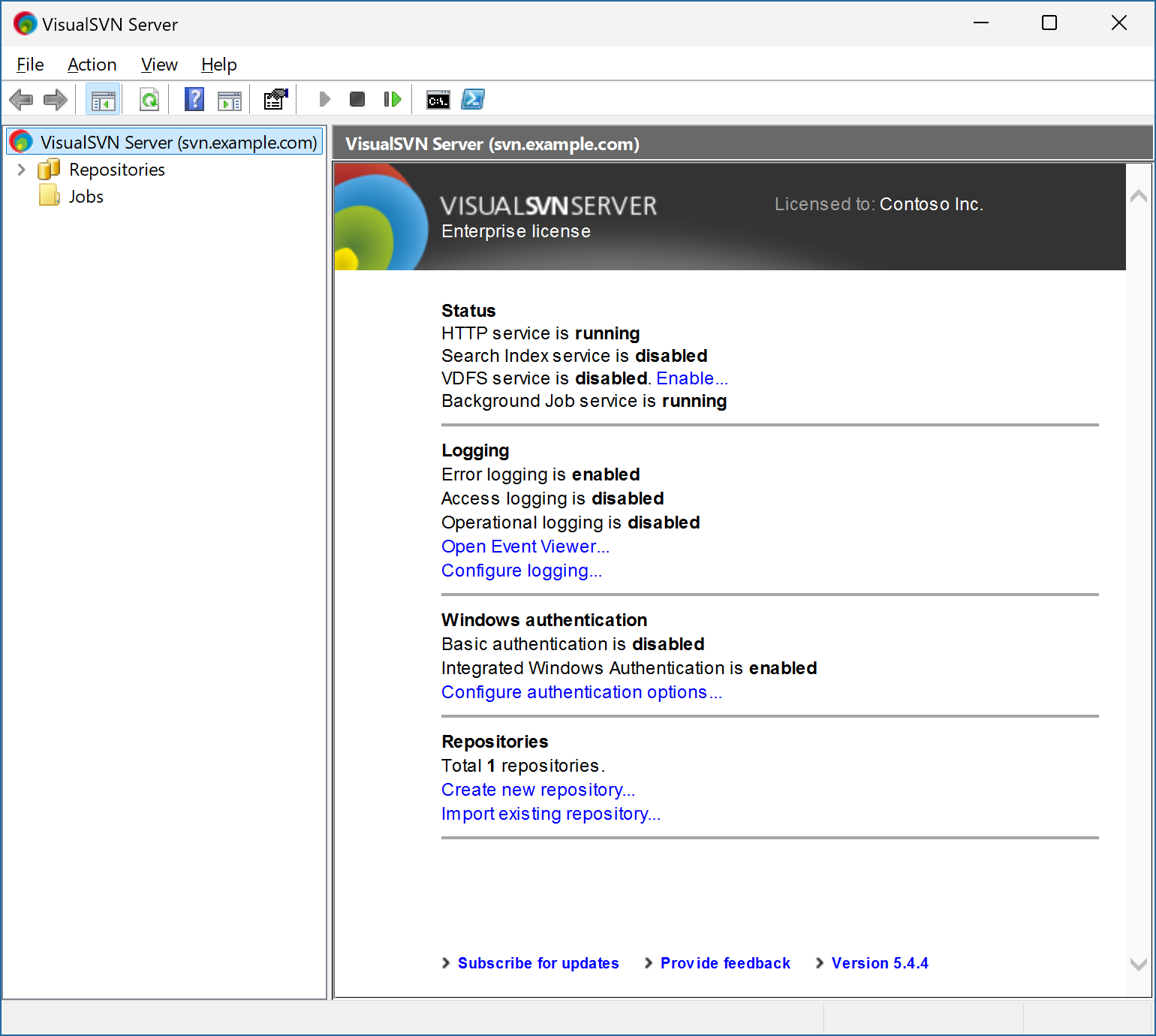Click 'Operational logging is disabled' text
Screen dimensions: 1156x1036
click(570, 523)
